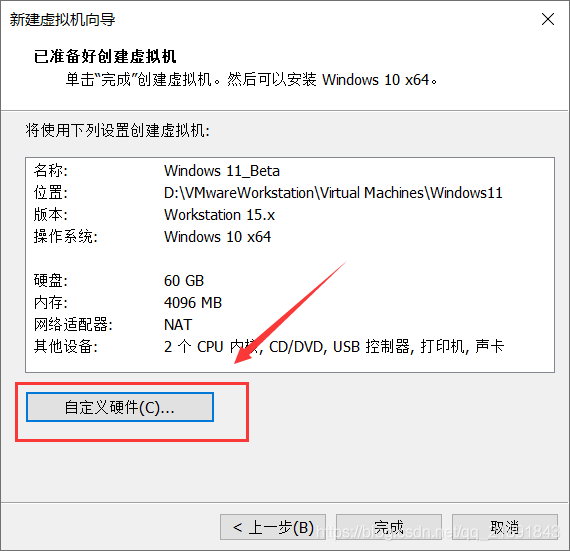Select the NAT network adapter value
The width and height of the screenshot is (570, 551).
[x=178, y=325]
